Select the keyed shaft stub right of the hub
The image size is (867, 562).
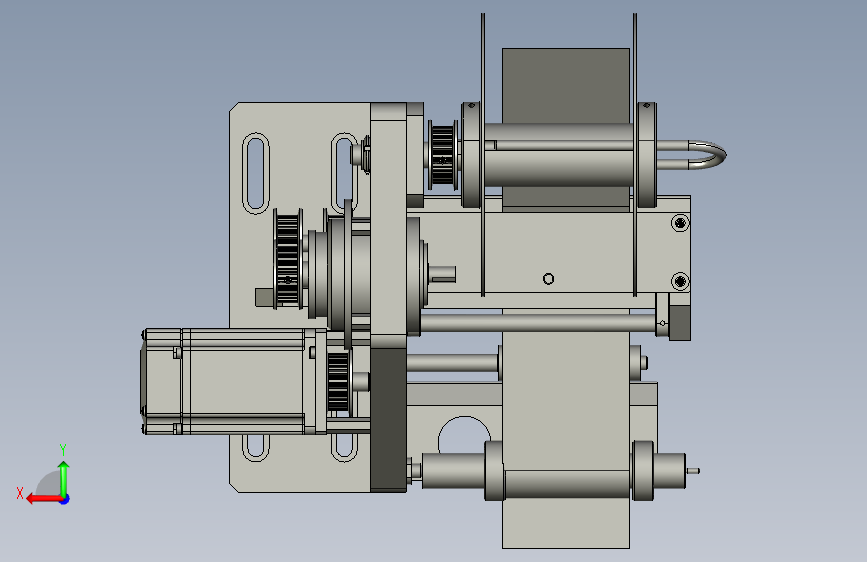pyautogui.click(x=443, y=274)
